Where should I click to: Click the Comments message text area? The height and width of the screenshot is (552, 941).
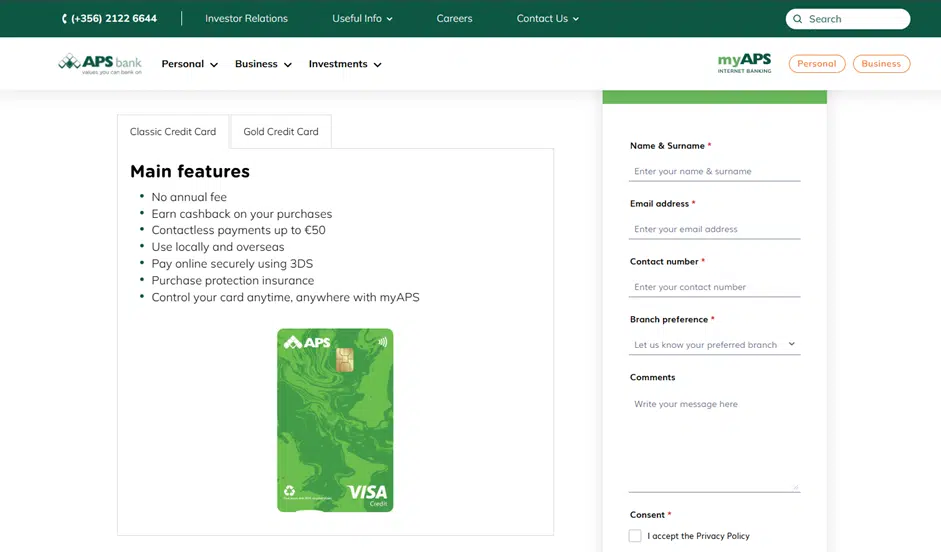[714, 442]
